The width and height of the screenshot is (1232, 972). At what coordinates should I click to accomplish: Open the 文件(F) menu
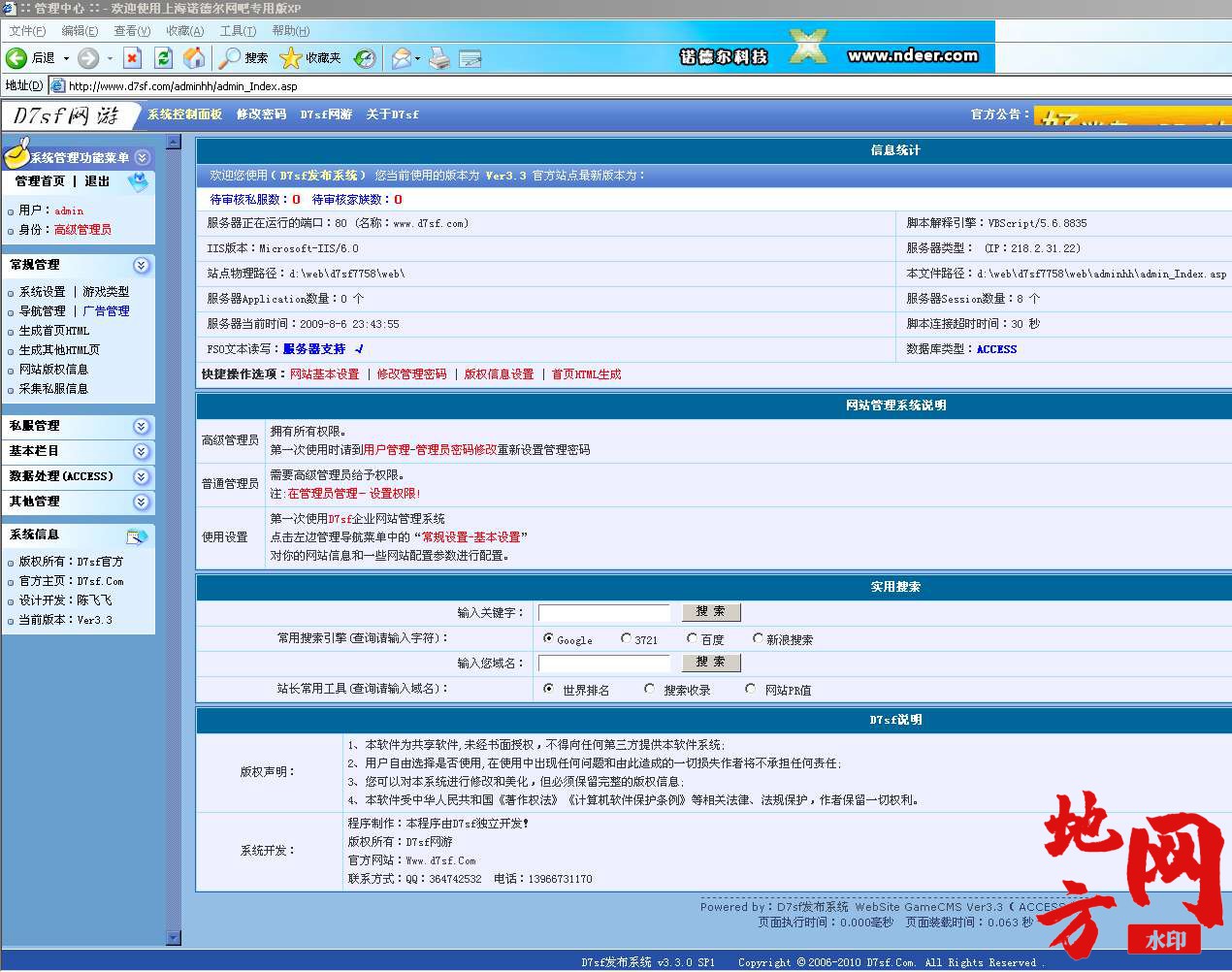27,31
